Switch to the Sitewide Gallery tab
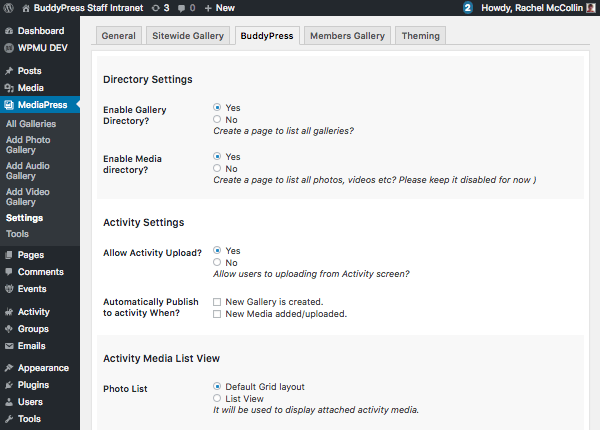Screen dimensions: 600x430 click(188, 36)
